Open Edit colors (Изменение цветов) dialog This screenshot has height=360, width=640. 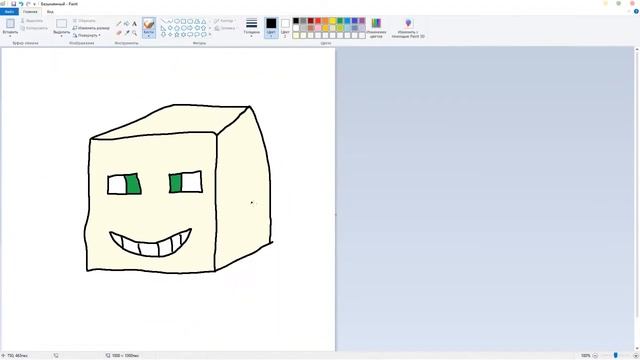pos(376,28)
